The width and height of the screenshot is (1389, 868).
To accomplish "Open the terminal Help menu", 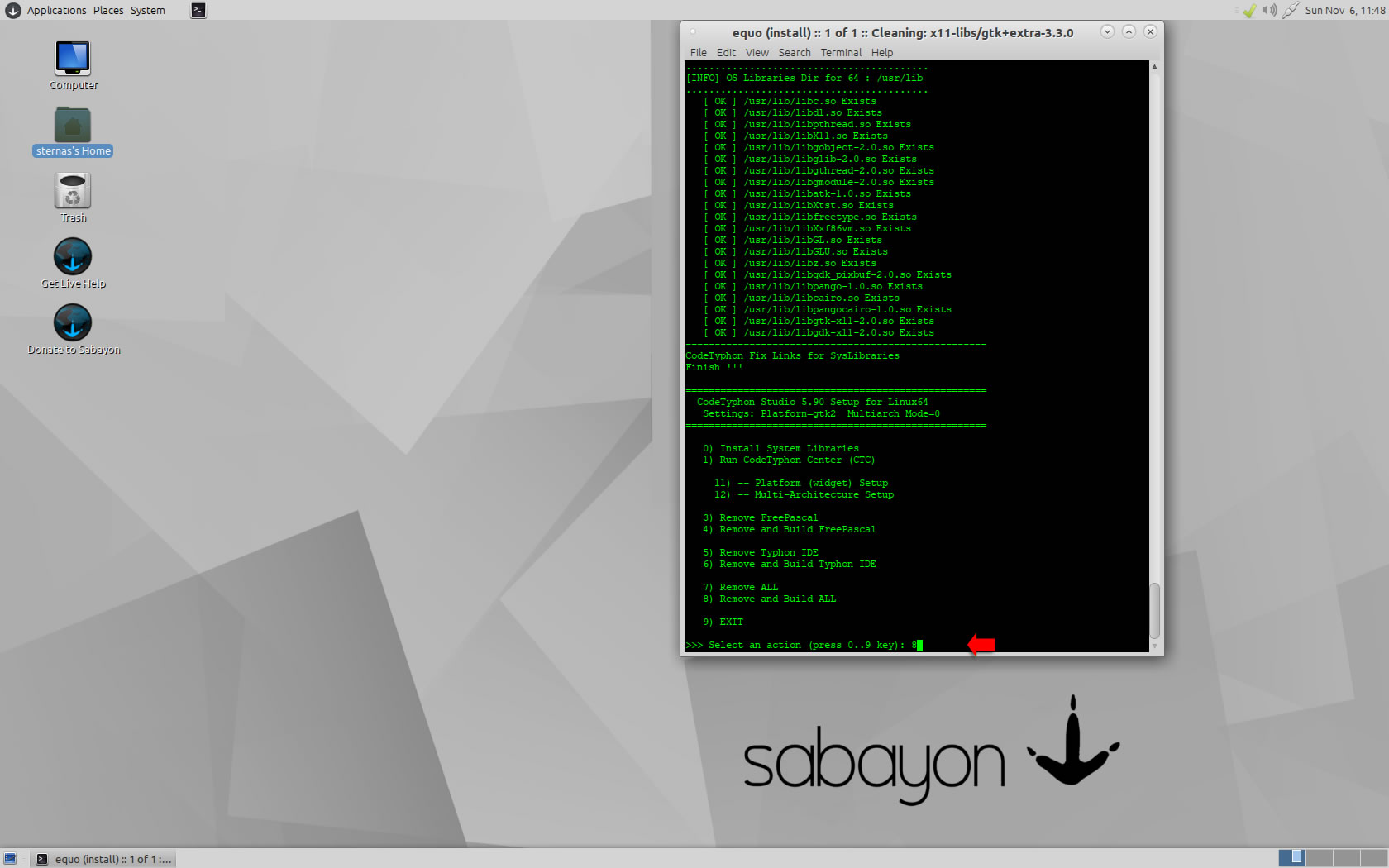I will (x=882, y=52).
